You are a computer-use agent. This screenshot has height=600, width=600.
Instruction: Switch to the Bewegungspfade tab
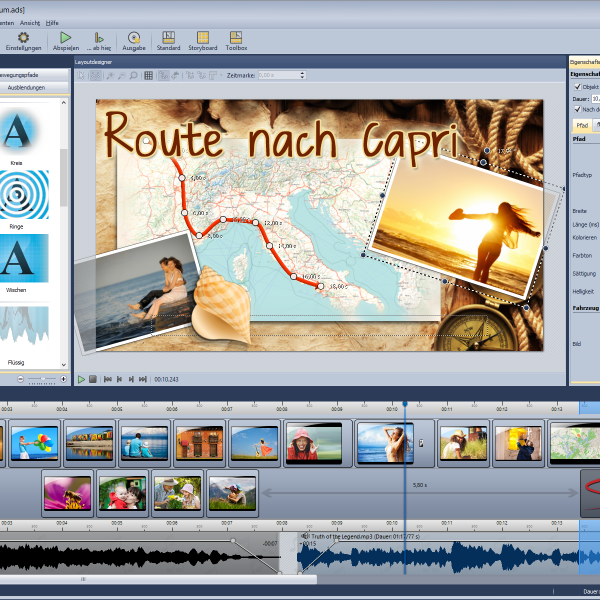click(34, 75)
